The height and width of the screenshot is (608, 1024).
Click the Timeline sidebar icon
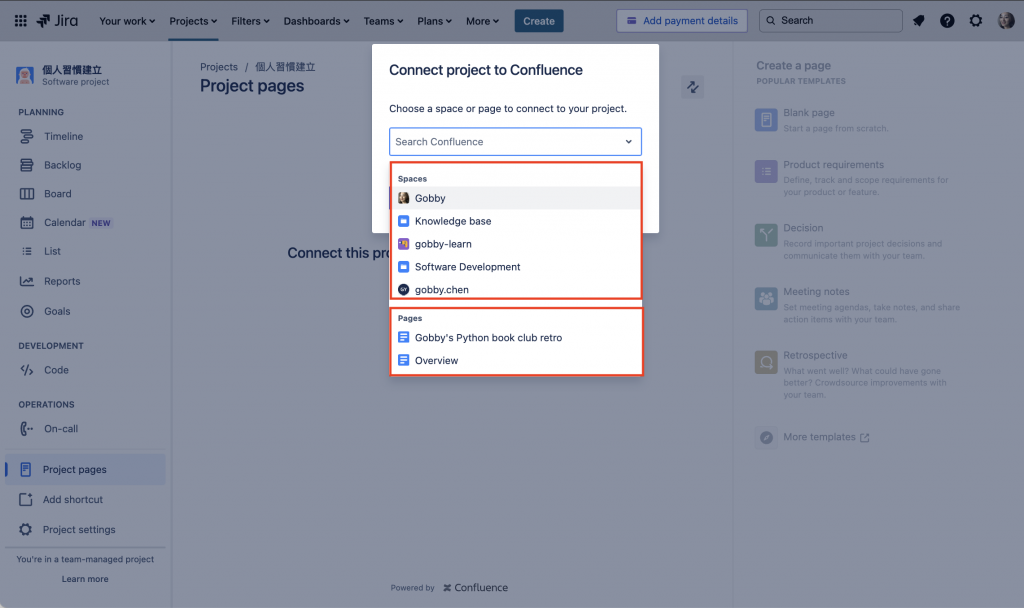pyautogui.click(x=27, y=136)
